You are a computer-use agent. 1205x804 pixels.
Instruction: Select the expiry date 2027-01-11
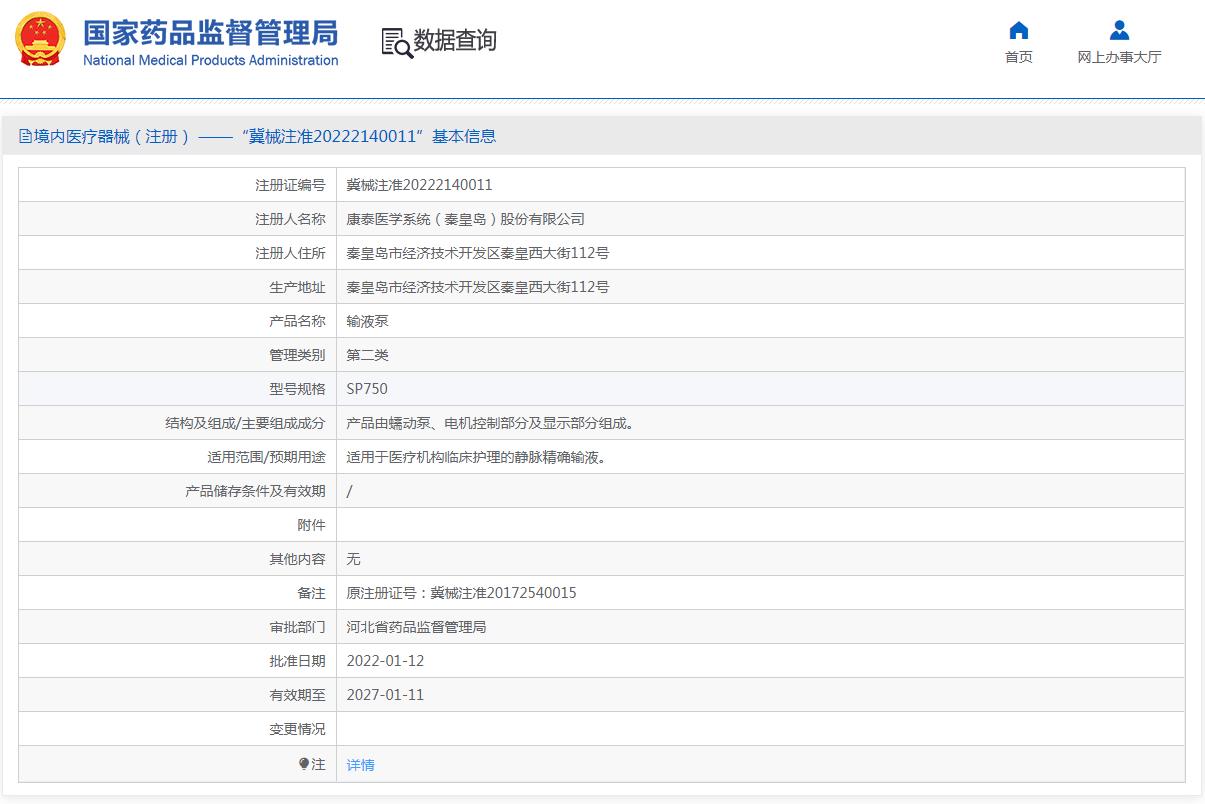[x=385, y=695]
